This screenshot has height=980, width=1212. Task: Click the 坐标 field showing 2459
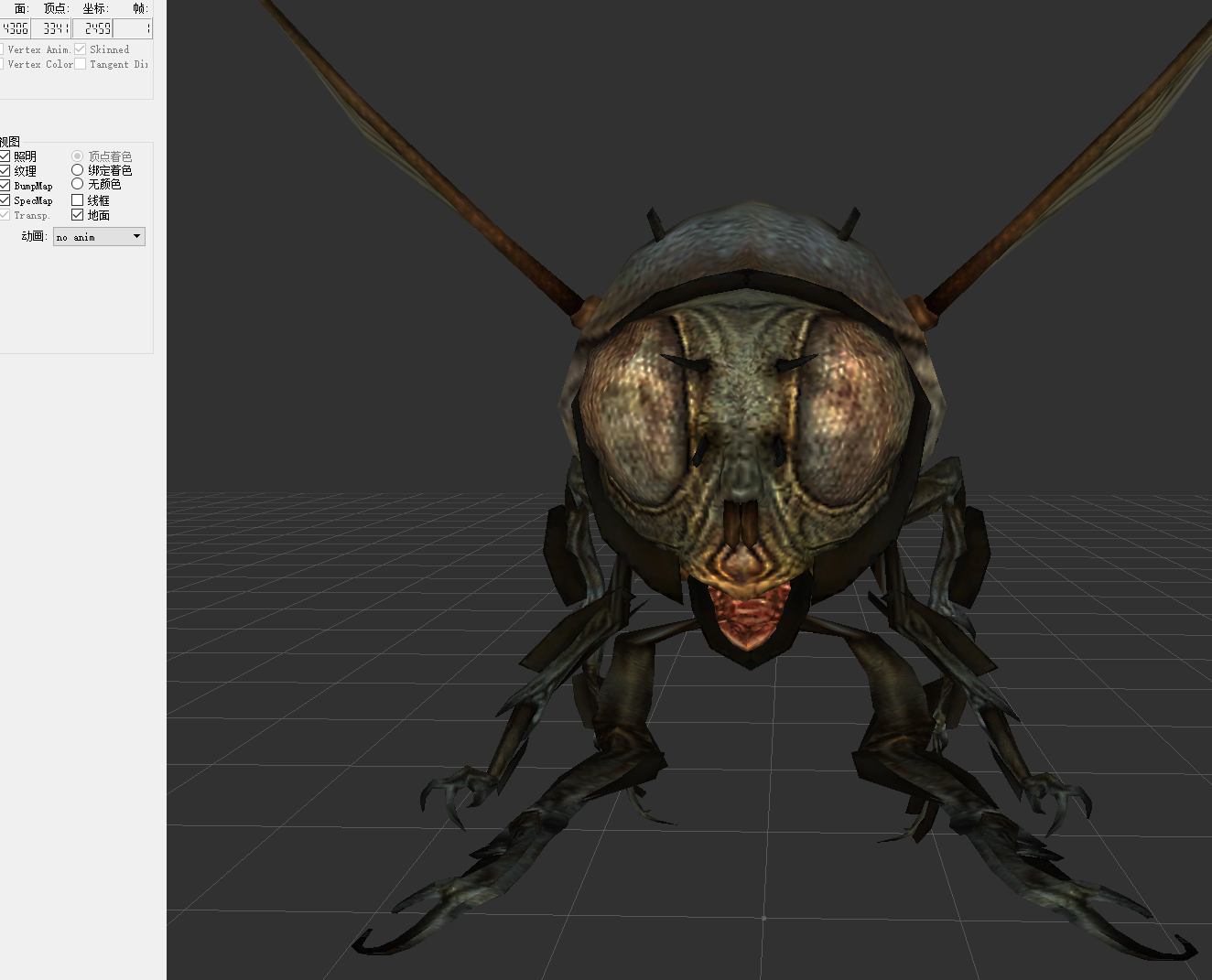pos(92,28)
